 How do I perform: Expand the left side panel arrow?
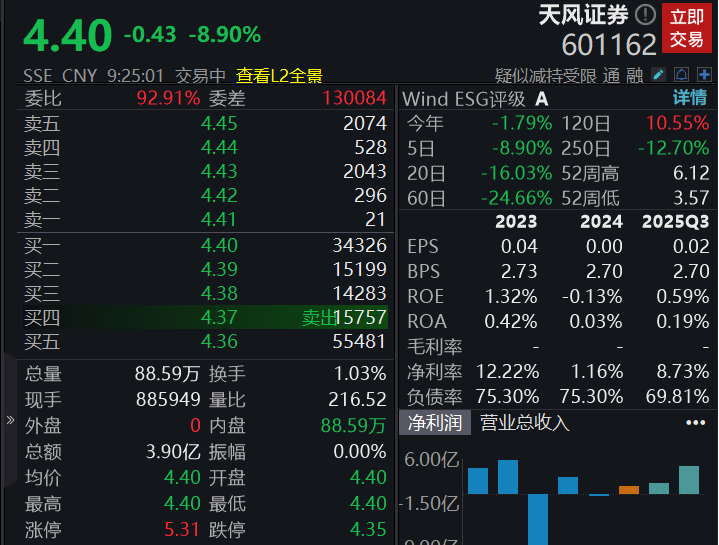click(x=10, y=420)
